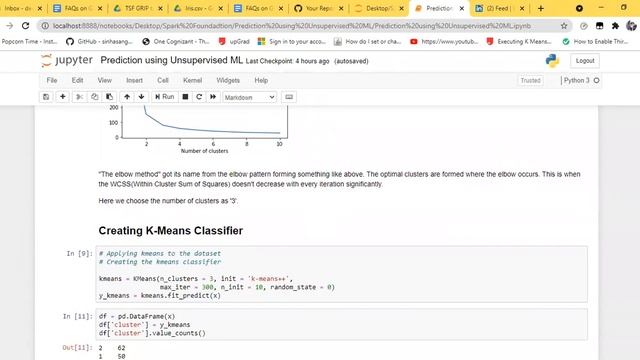Move selected cell down arrow
This screenshot has width=640, height=360.
tap(141, 97)
